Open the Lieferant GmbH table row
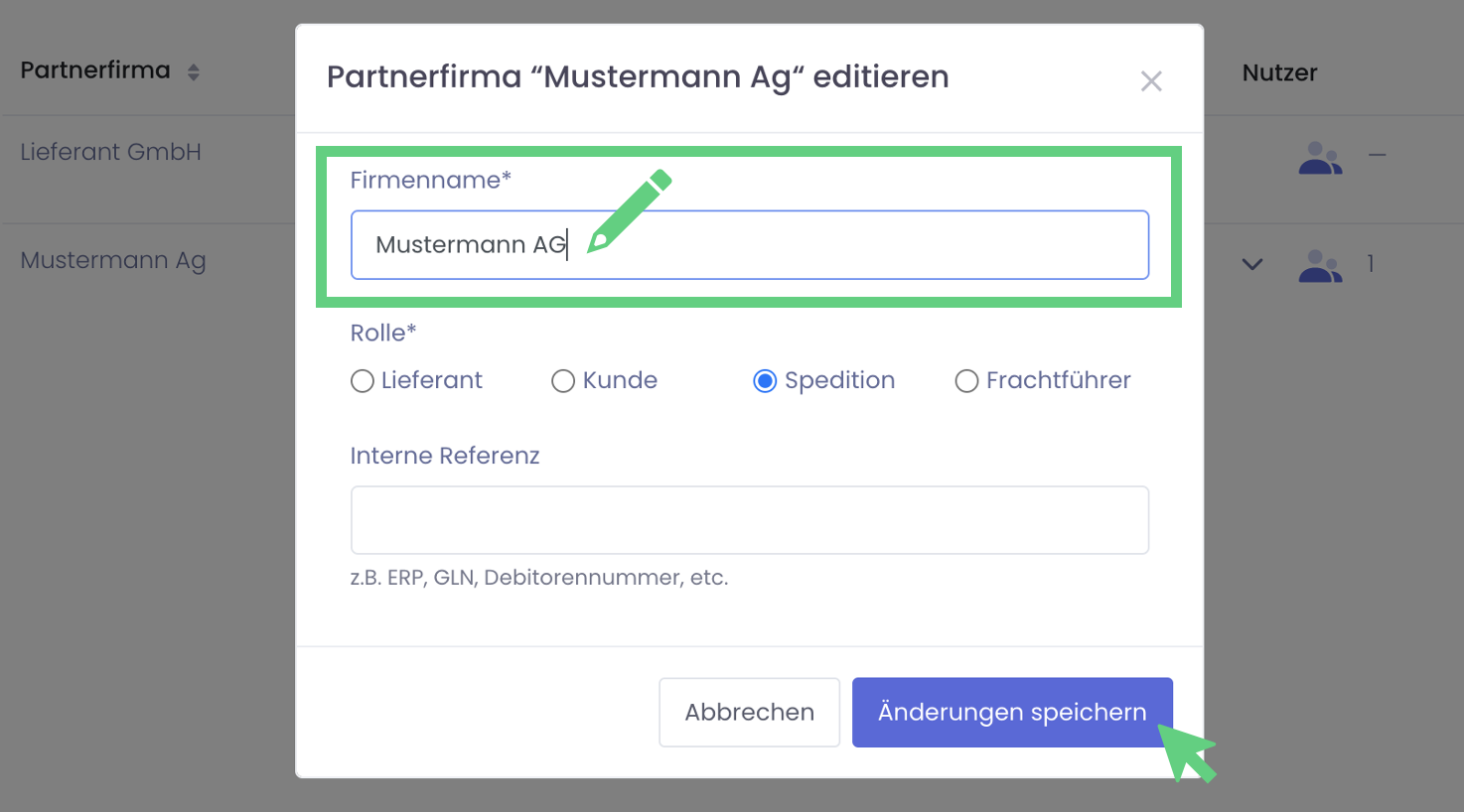Image resolution: width=1464 pixels, height=812 pixels. 110,152
